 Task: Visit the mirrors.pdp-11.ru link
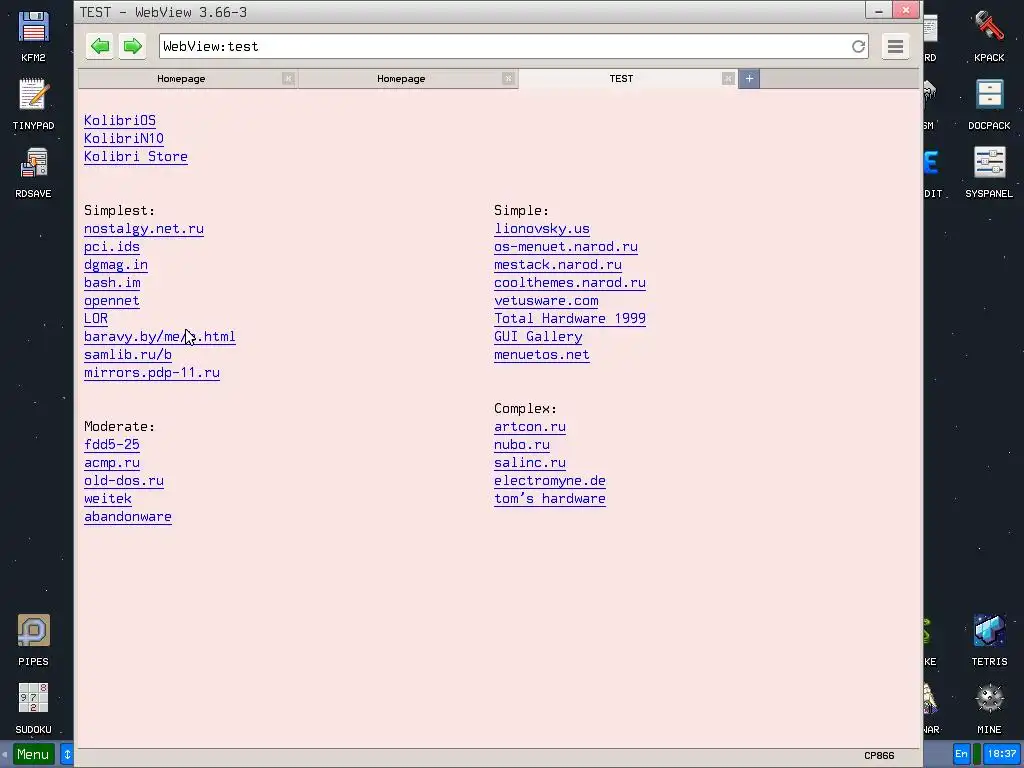(x=152, y=373)
